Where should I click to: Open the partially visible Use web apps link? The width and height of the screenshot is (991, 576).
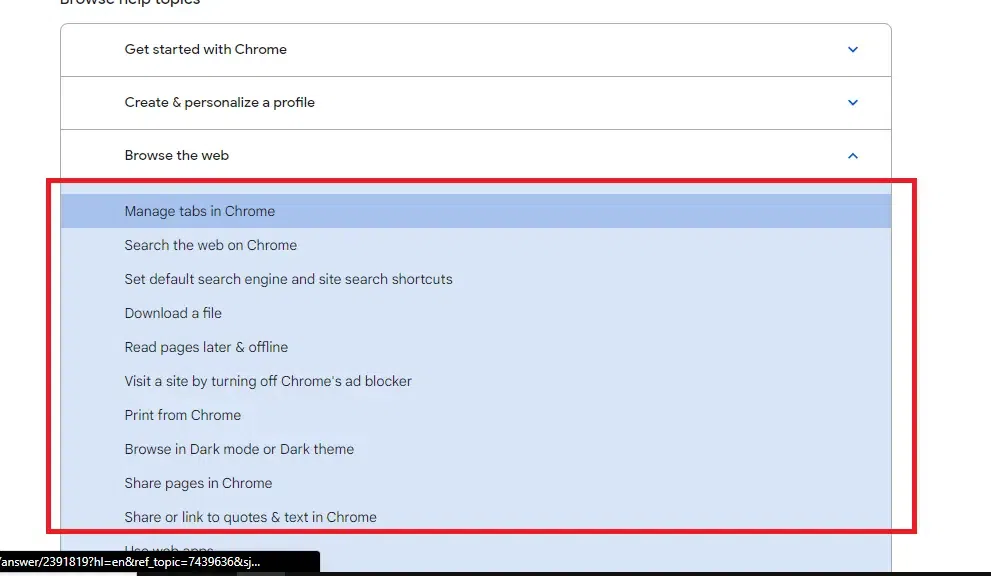tap(169, 549)
